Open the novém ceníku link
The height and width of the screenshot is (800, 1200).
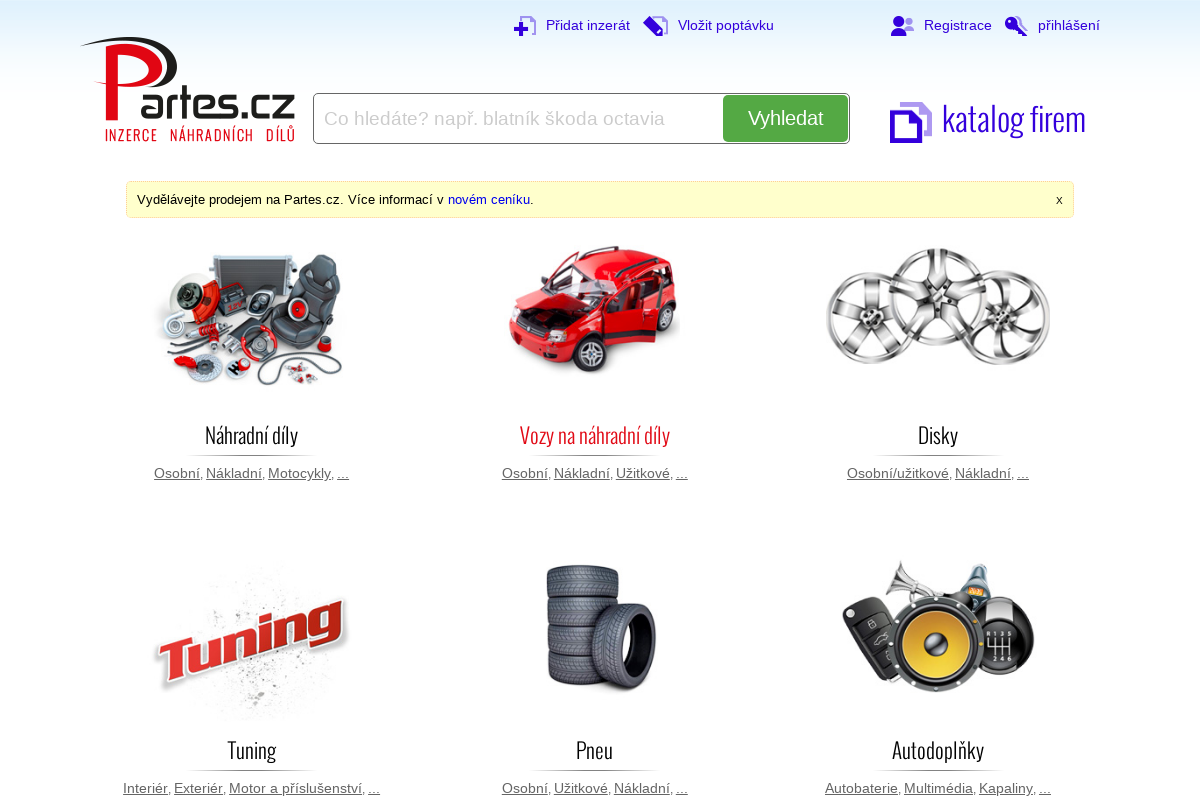point(490,200)
